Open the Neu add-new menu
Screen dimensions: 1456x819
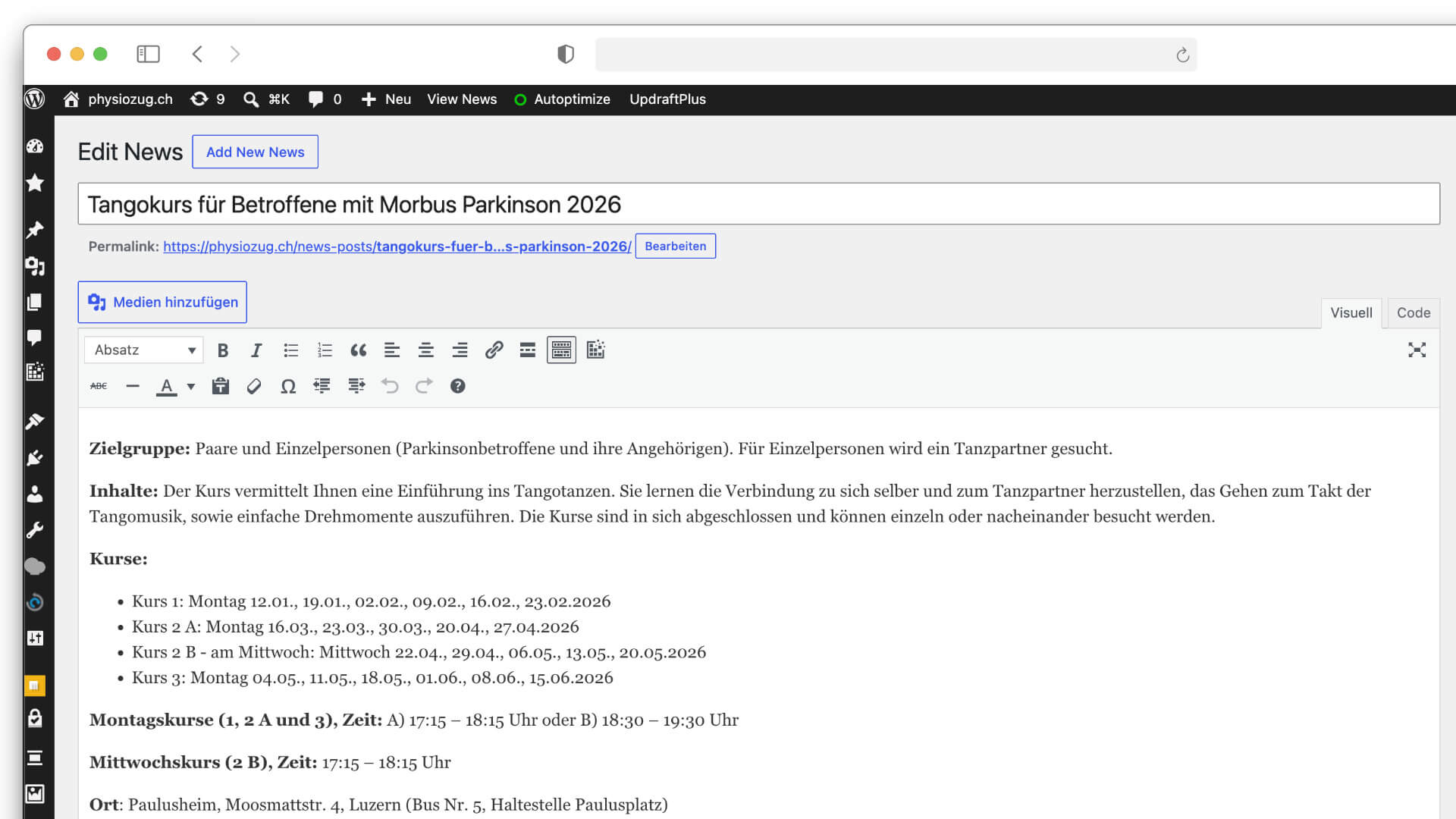386,99
